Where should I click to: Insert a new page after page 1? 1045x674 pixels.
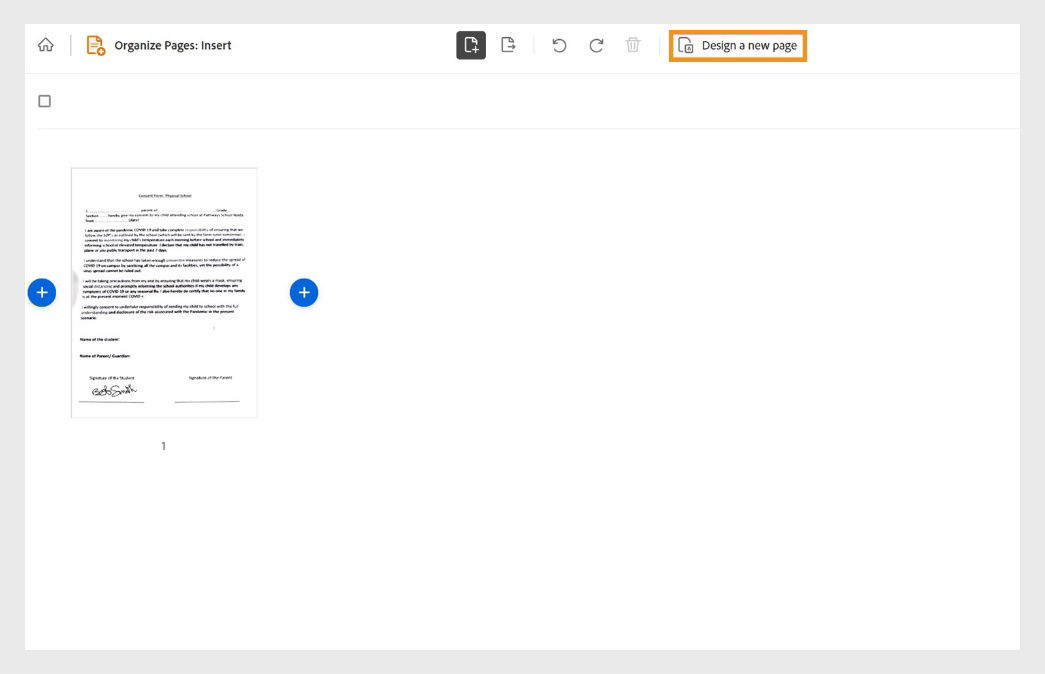(x=304, y=292)
